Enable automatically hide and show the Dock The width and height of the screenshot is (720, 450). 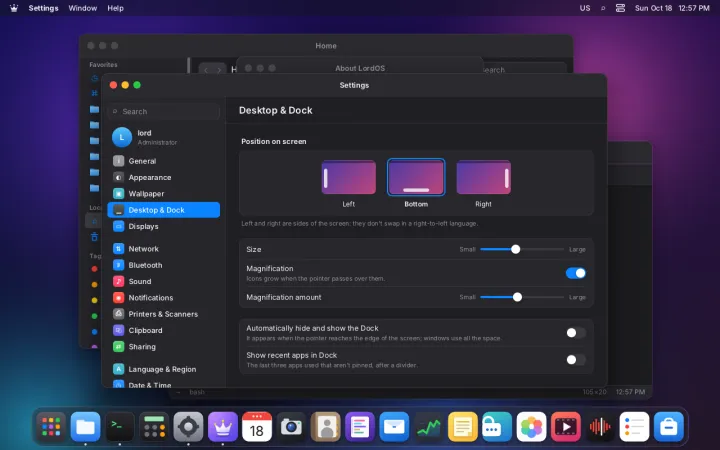point(576,333)
